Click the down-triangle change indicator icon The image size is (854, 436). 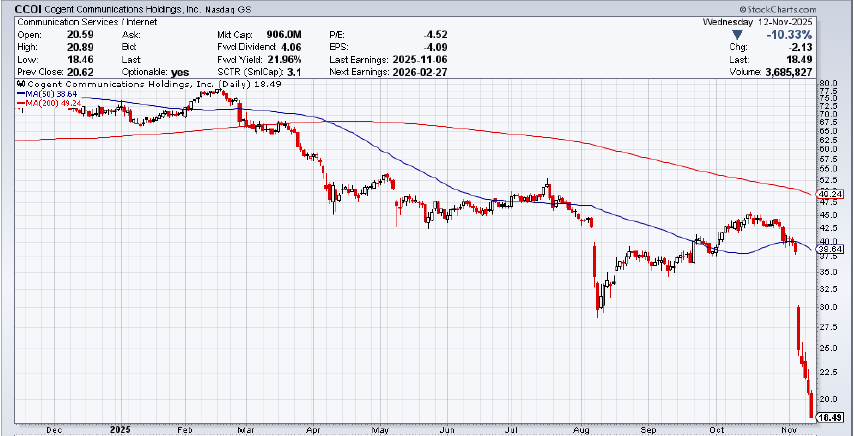pyautogui.click(x=736, y=35)
